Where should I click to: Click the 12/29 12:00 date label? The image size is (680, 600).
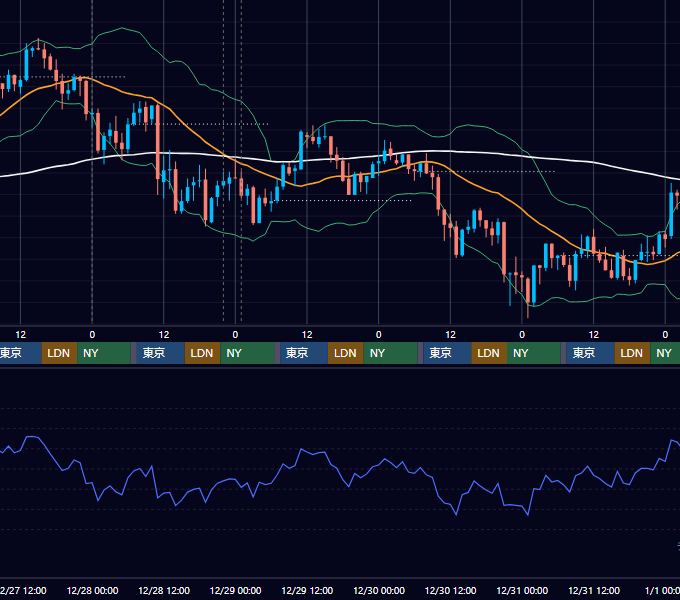[x=307, y=590]
